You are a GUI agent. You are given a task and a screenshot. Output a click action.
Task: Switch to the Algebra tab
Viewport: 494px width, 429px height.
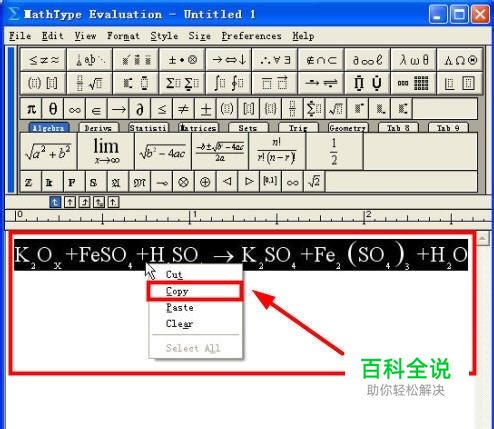49,128
